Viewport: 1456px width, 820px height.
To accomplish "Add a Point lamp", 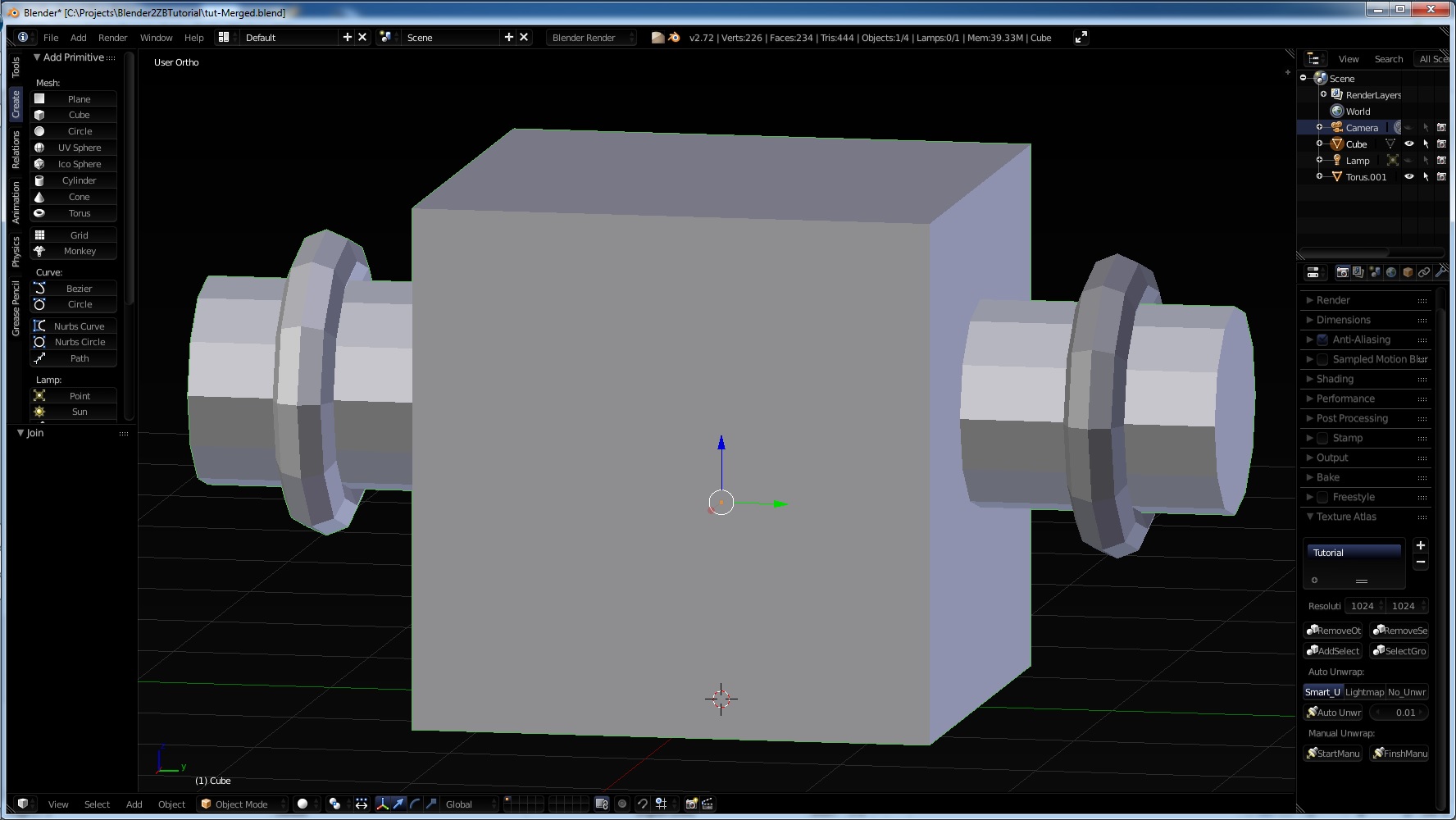I will click(74, 396).
